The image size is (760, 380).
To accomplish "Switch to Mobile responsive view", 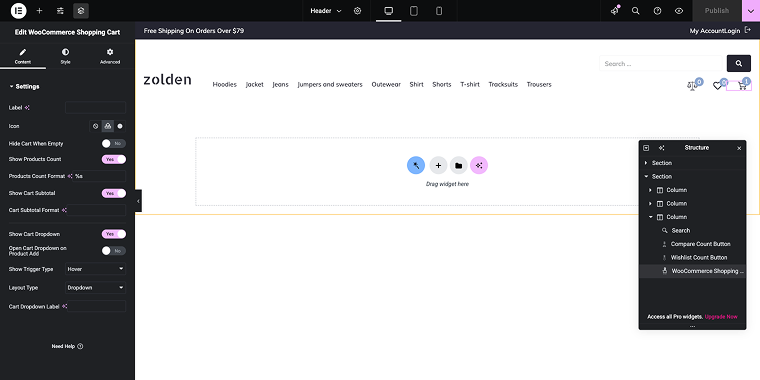I will point(439,11).
